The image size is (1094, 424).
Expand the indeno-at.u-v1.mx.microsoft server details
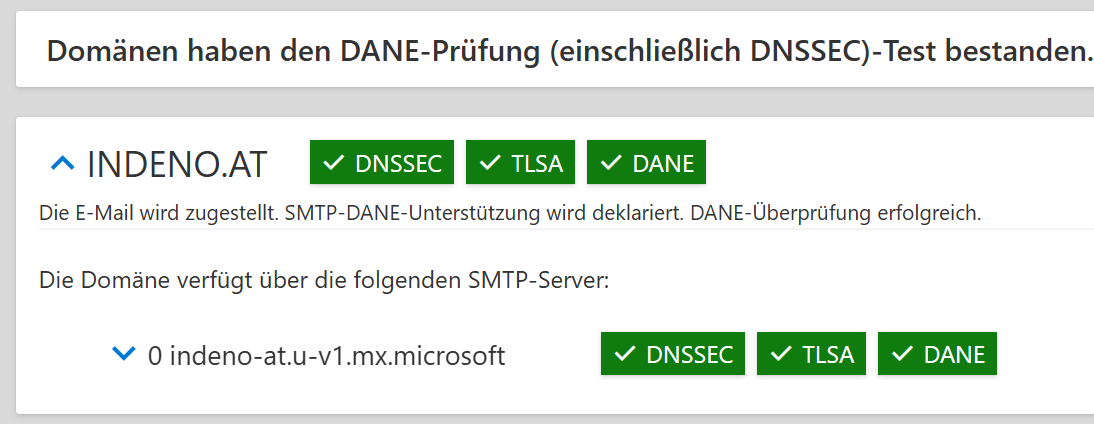coord(123,354)
